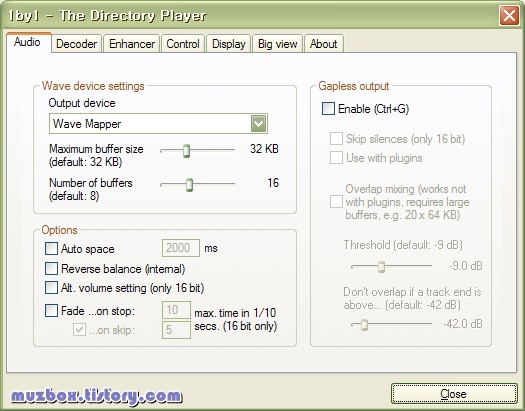This screenshot has height=411, width=525.
Task: Open the Output device Wave Mapper dropdown
Action: (x=158, y=124)
